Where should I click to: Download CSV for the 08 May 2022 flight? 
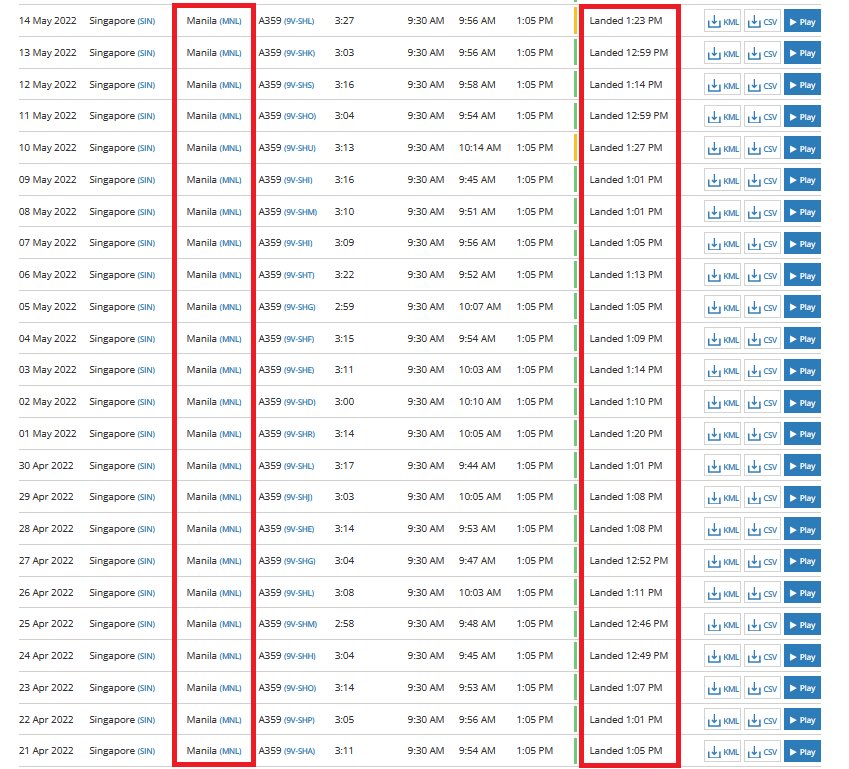pyautogui.click(x=762, y=212)
